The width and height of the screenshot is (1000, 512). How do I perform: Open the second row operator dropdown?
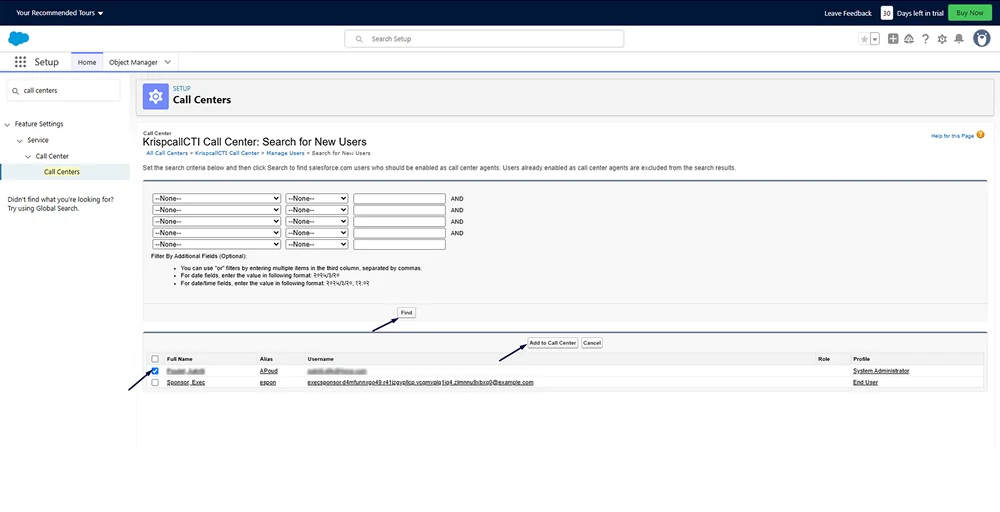tap(317, 210)
